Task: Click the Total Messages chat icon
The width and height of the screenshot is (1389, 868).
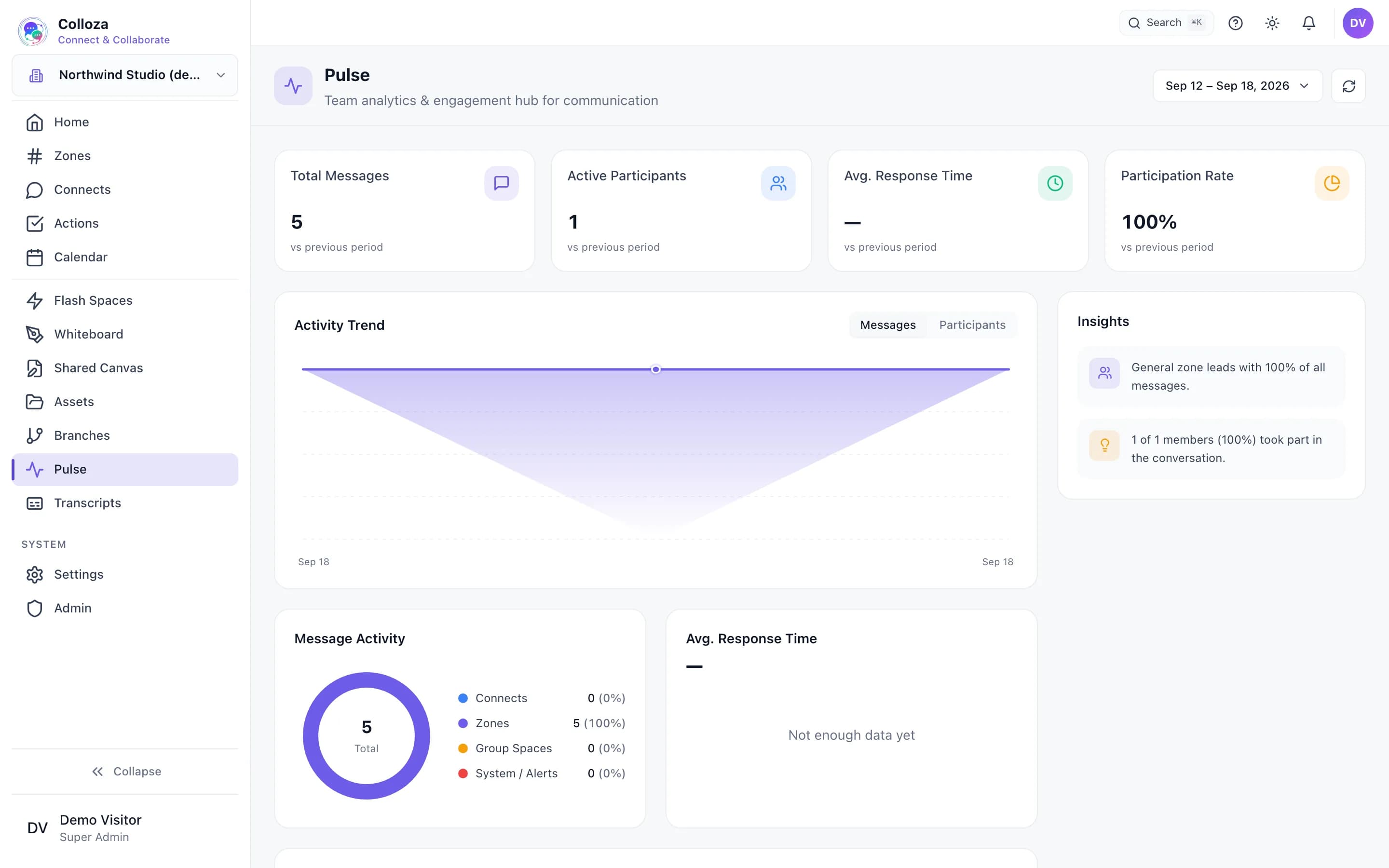Action: [x=501, y=183]
